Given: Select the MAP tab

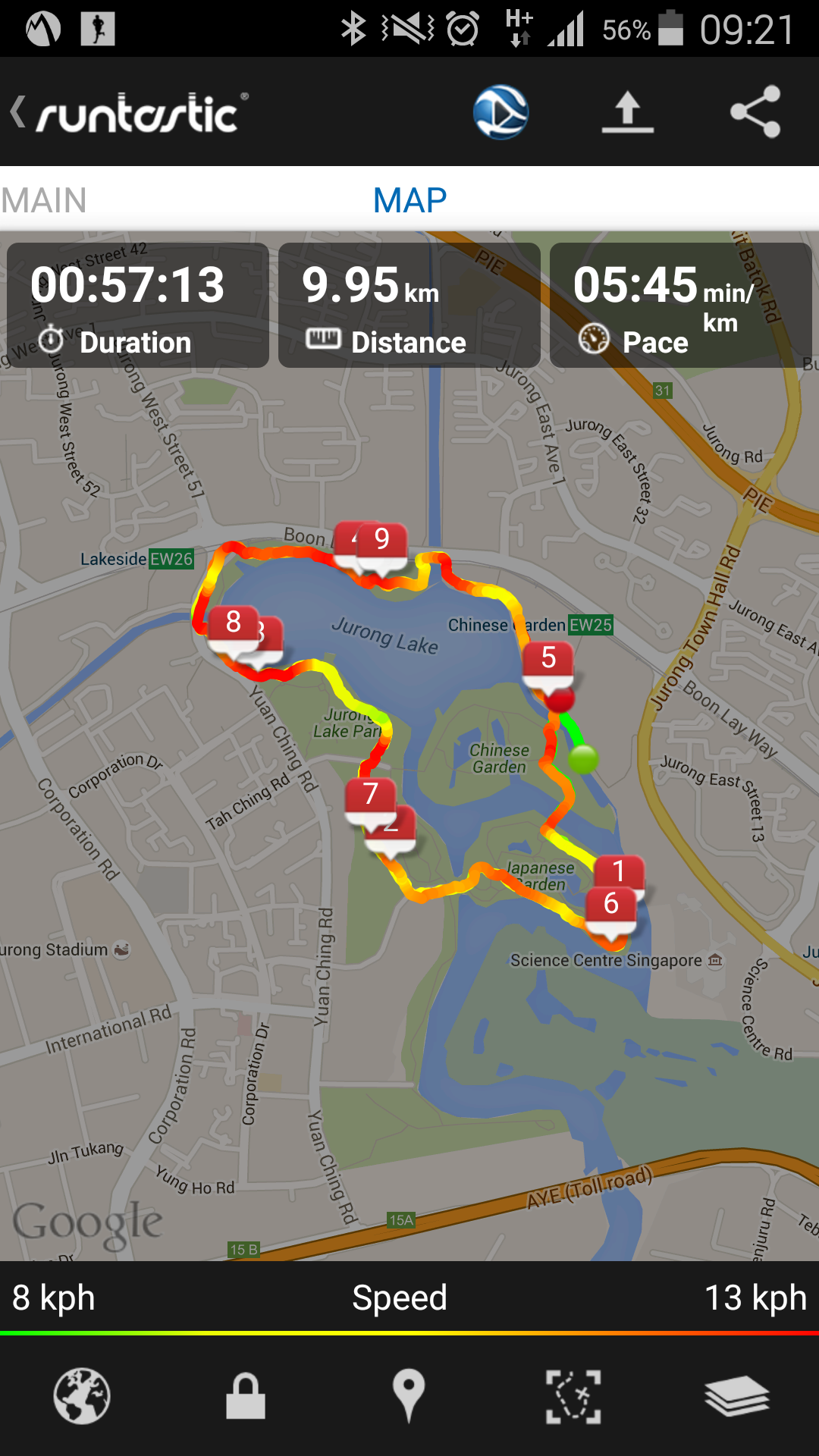Looking at the screenshot, I should pos(409,201).
